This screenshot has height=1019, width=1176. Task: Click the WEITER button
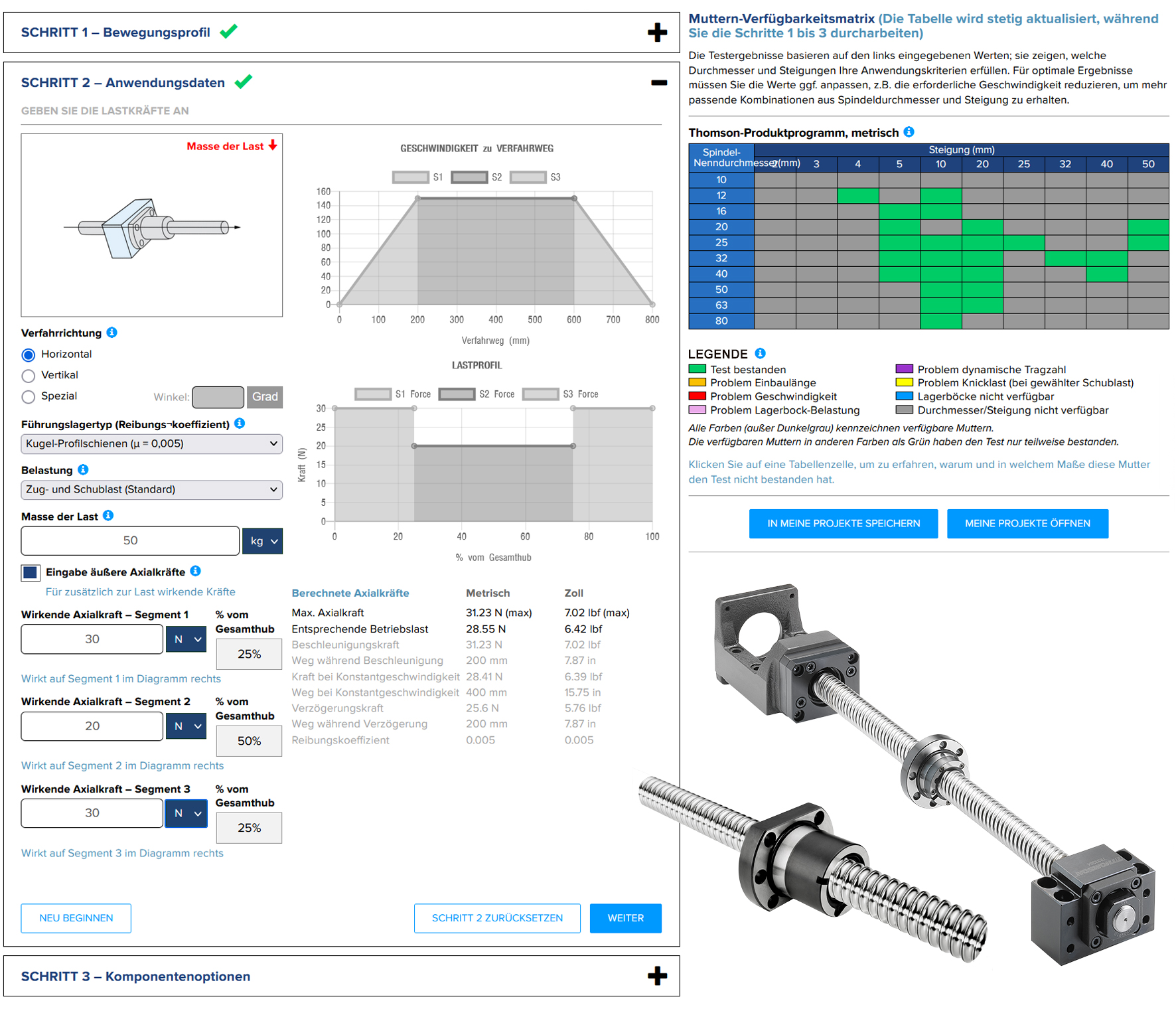(625, 918)
